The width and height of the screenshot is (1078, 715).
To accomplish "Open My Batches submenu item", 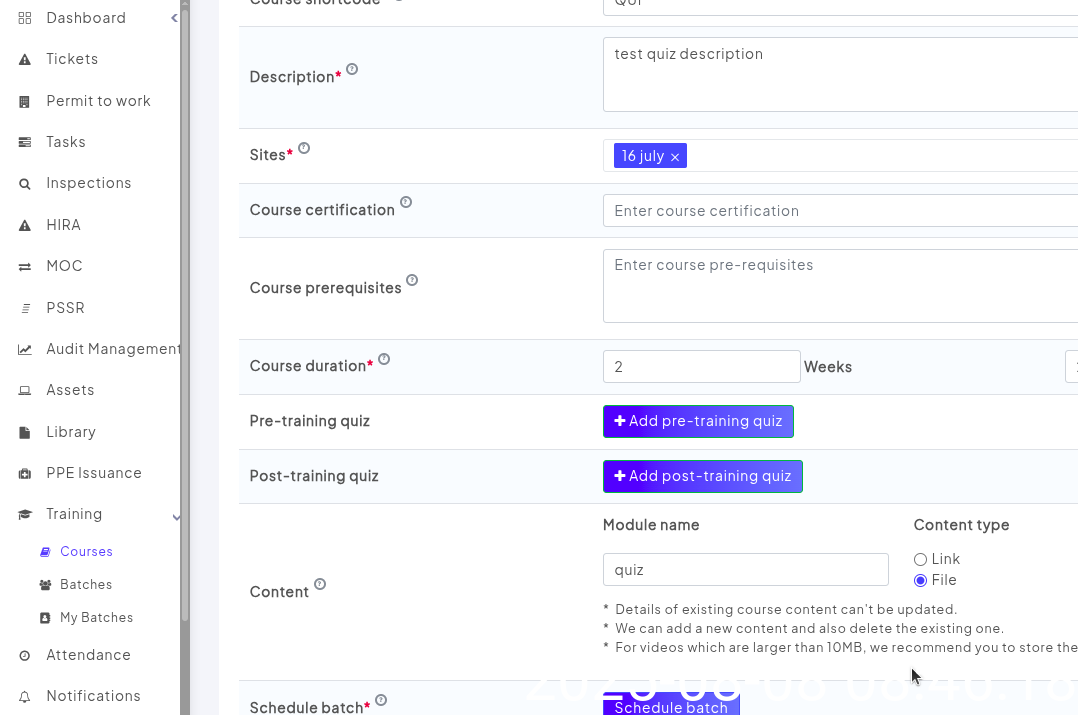I will 96,618.
